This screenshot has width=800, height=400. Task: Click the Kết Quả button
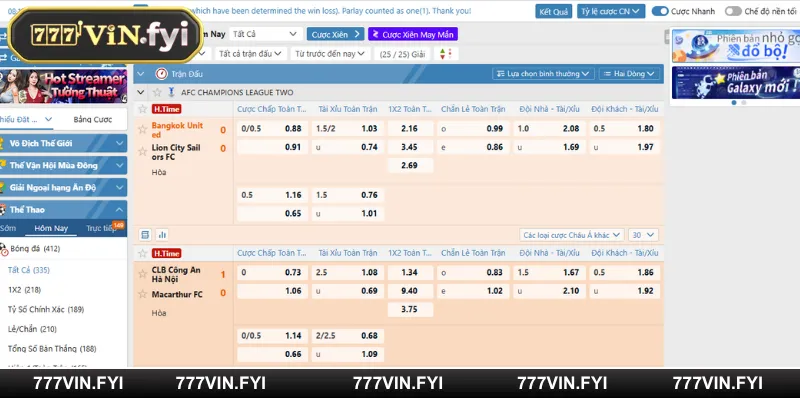point(554,11)
